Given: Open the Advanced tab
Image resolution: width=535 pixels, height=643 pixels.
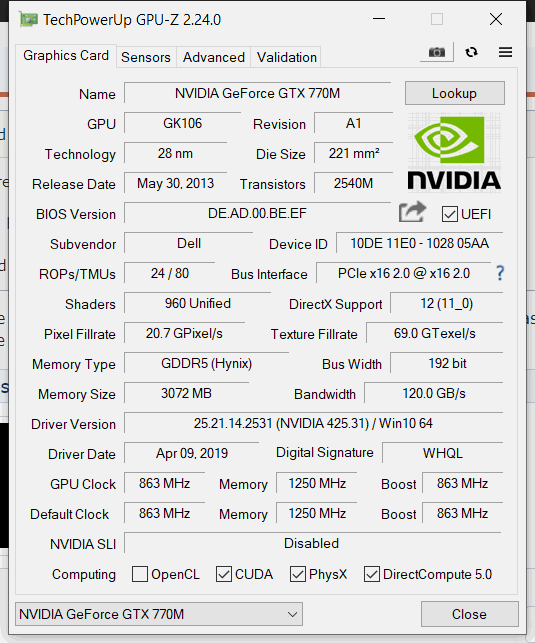Looking at the screenshot, I should point(214,57).
